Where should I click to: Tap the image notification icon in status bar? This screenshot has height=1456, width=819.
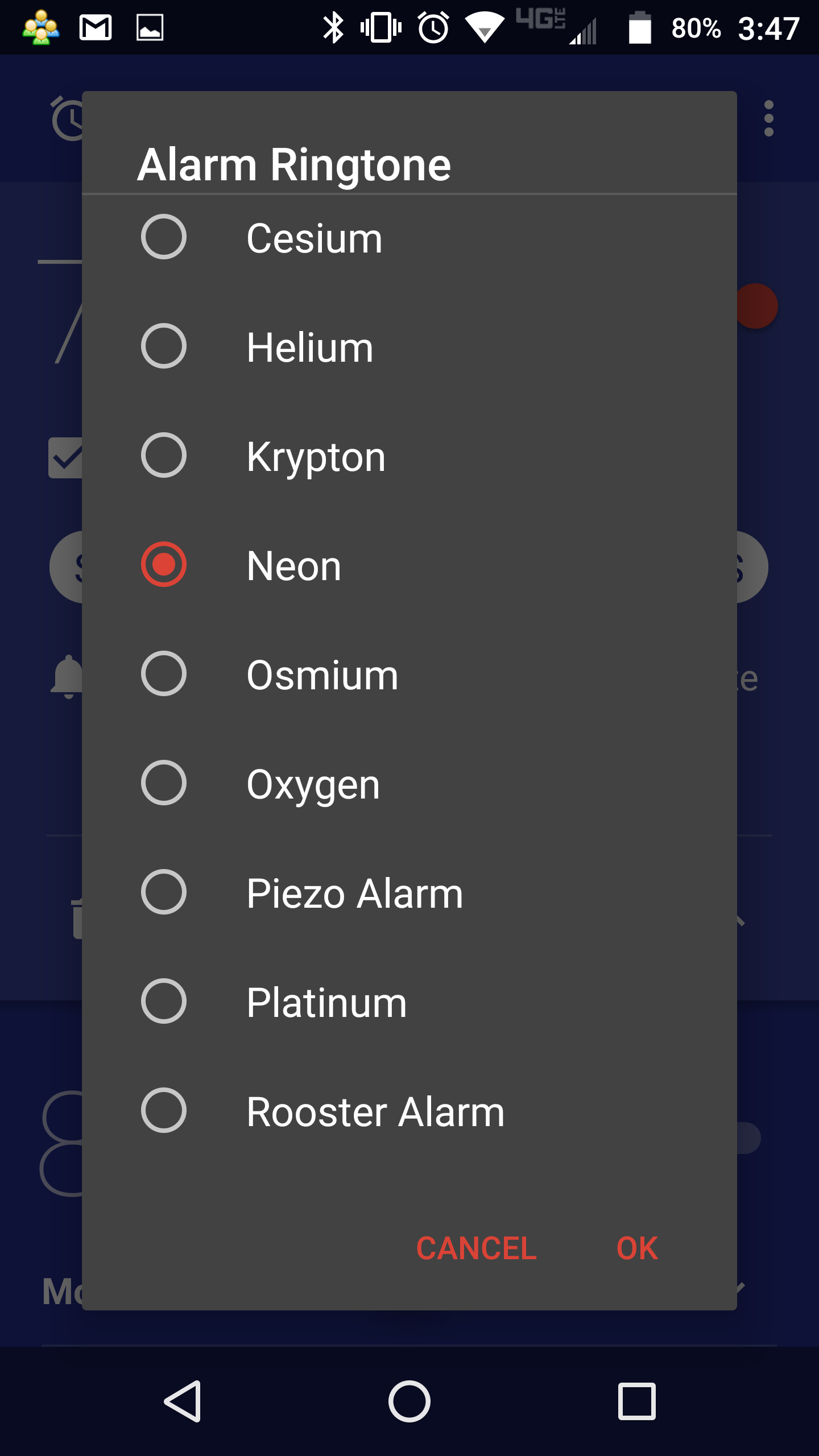coord(150,27)
